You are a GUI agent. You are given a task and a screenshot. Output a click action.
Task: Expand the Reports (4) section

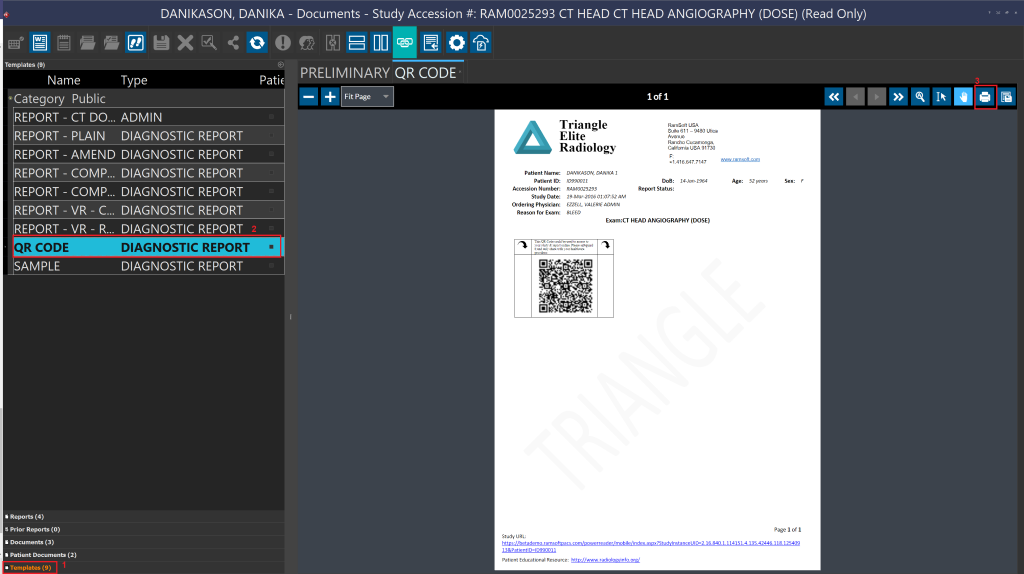coord(27,517)
